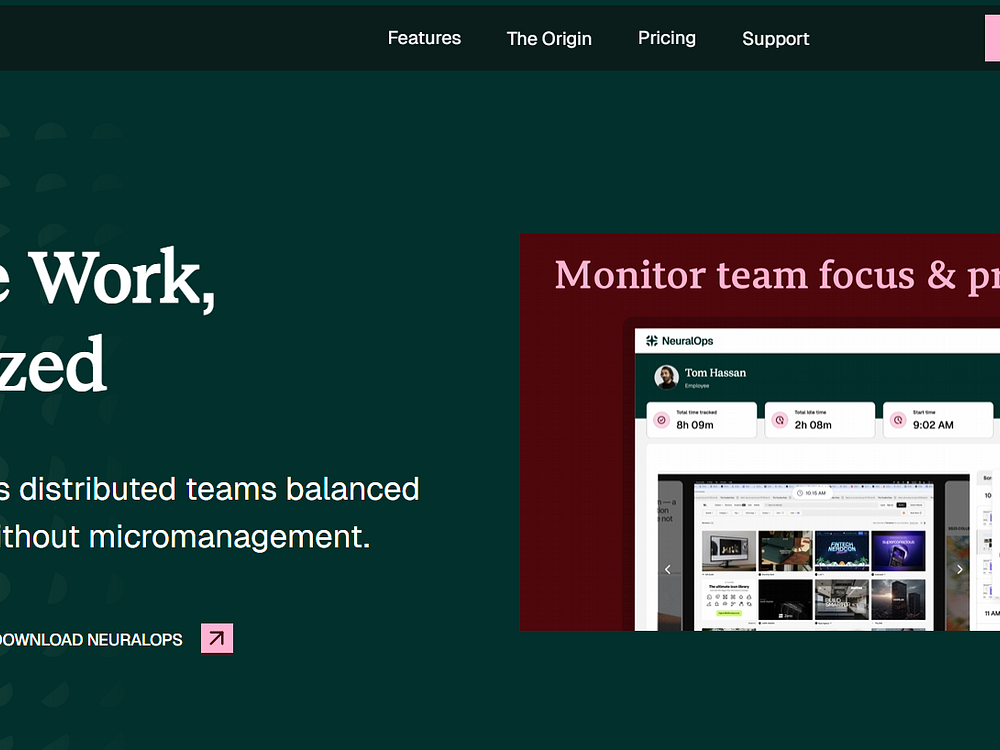Image resolution: width=1000 pixels, height=750 pixels.
Task: Click Tom Hassan's avatar photo
Action: pyautogui.click(x=666, y=377)
